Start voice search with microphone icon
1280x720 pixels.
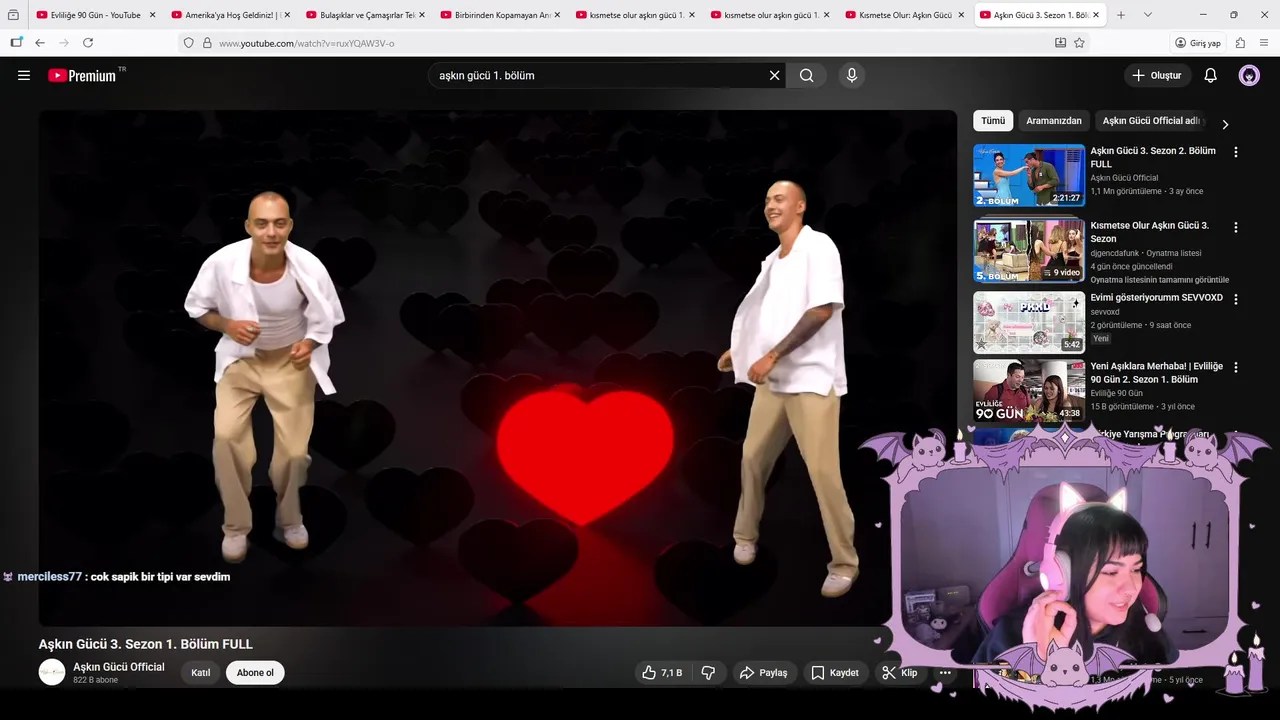pos(851,75)
